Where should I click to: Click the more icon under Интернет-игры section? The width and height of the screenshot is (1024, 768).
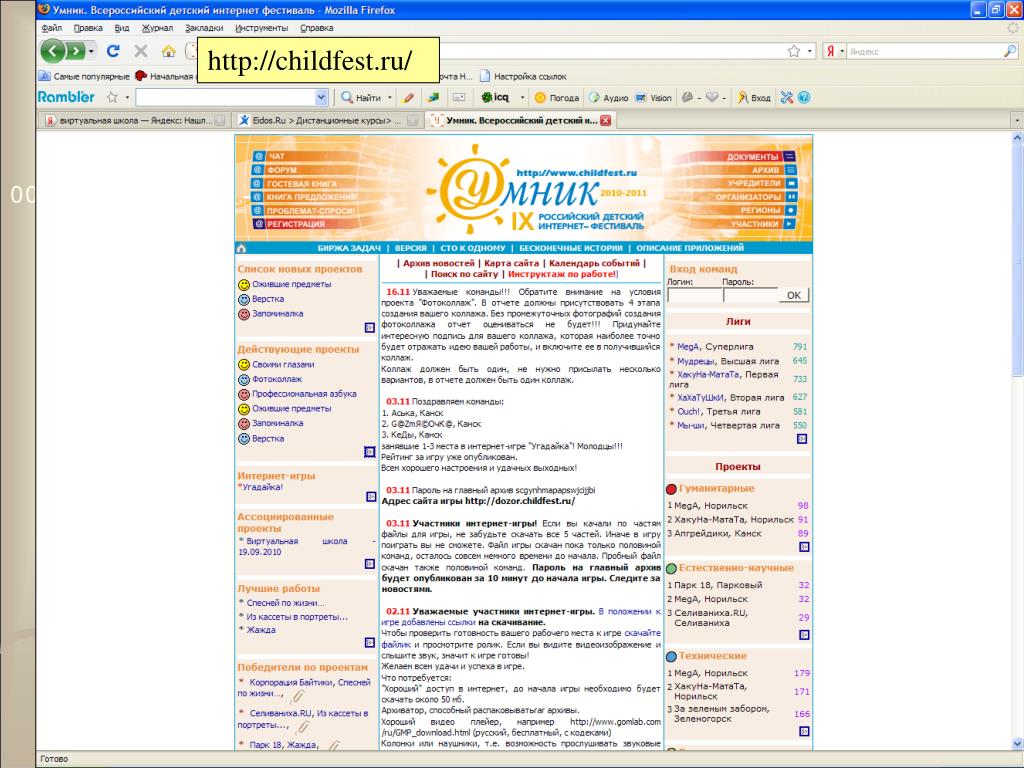click(371, 497)
